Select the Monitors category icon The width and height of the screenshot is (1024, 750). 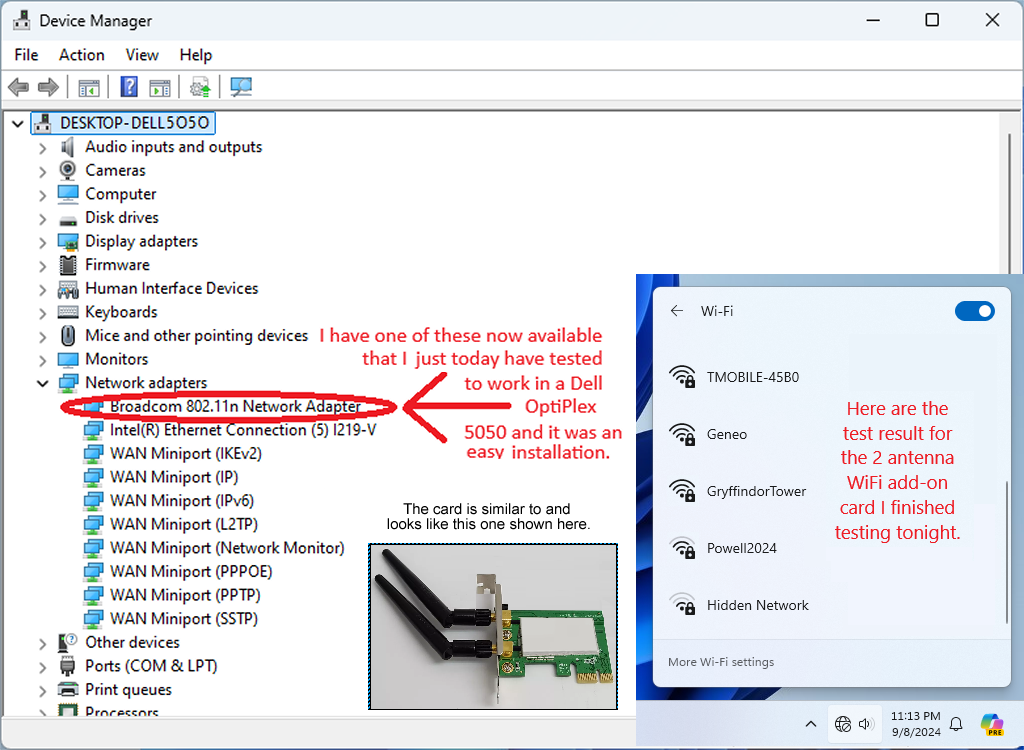68,359
